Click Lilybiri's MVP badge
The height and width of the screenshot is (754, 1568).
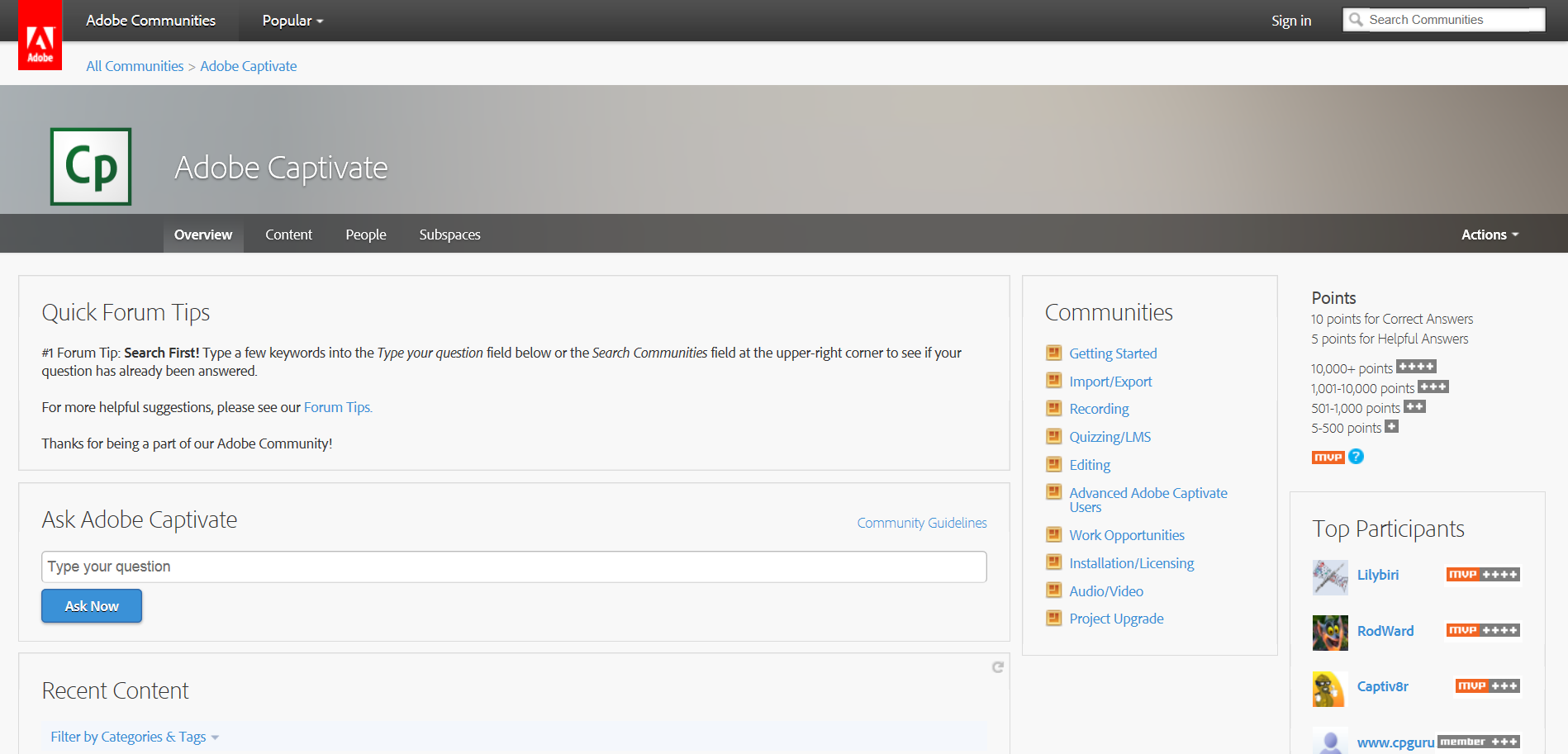point(1483,575)
